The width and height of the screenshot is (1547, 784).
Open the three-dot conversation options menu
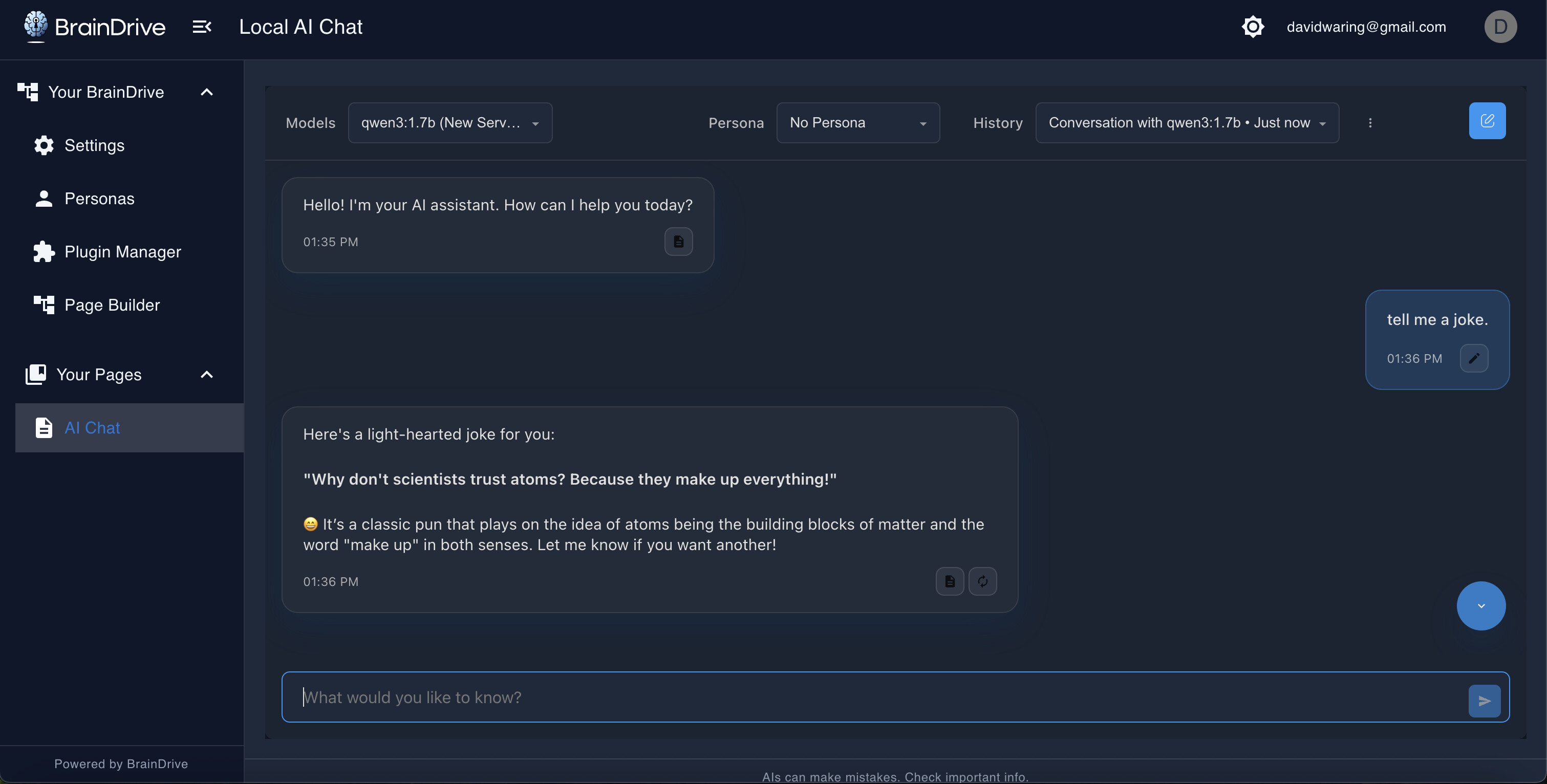click(x=1370, y=123)
